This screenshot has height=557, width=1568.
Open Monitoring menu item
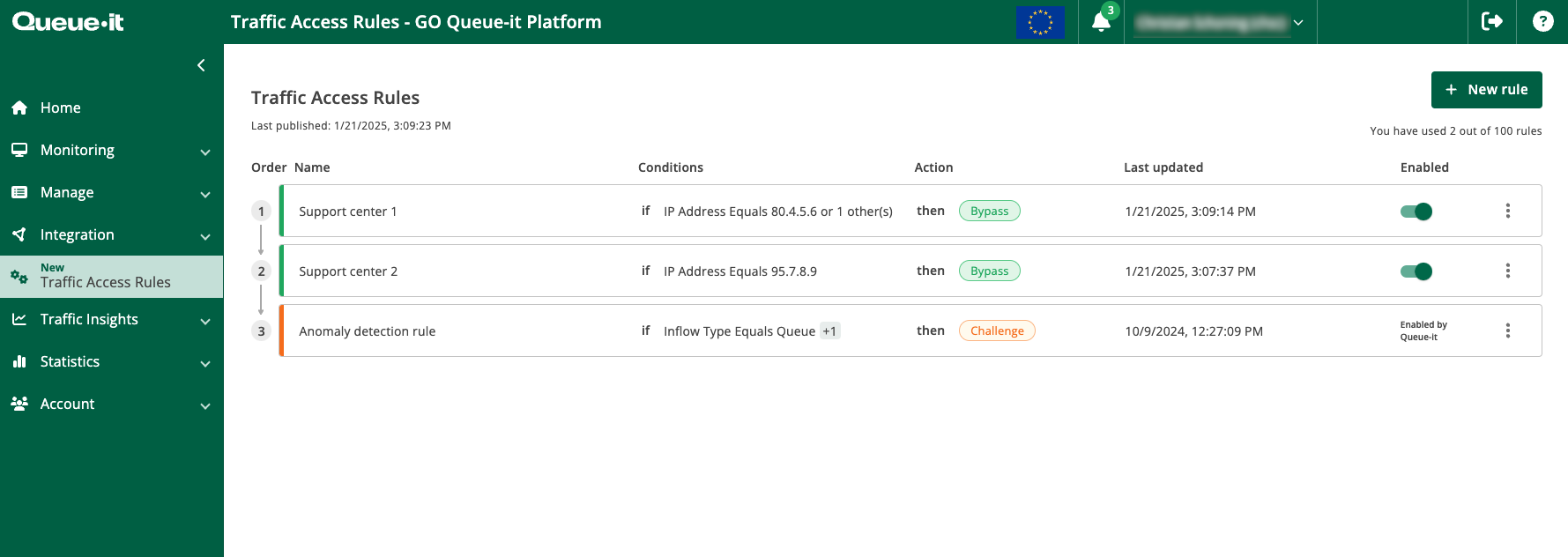pyautogui.click(x=111, y=150)
